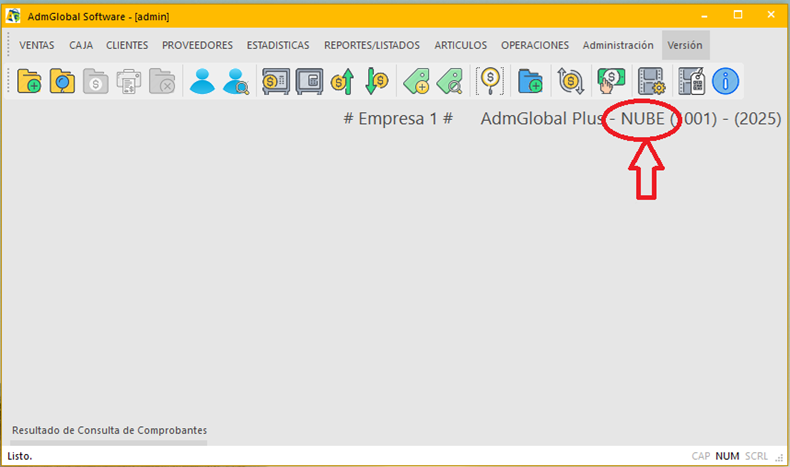Click the yellow folder with green plus icon
Screen dimensions: 790x467
pyautogui.click(x=29, y=81)
